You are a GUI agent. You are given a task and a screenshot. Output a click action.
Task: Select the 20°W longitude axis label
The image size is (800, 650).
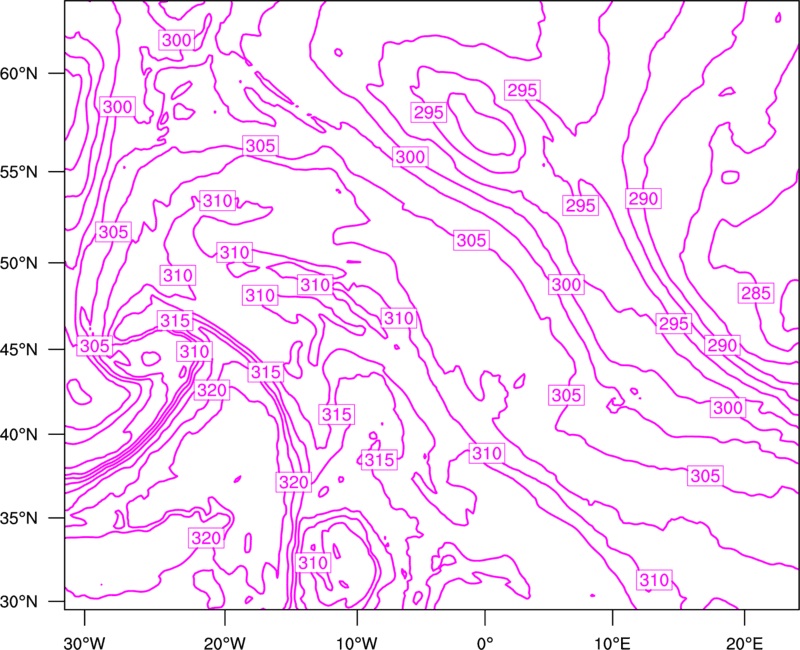point(225,643)
